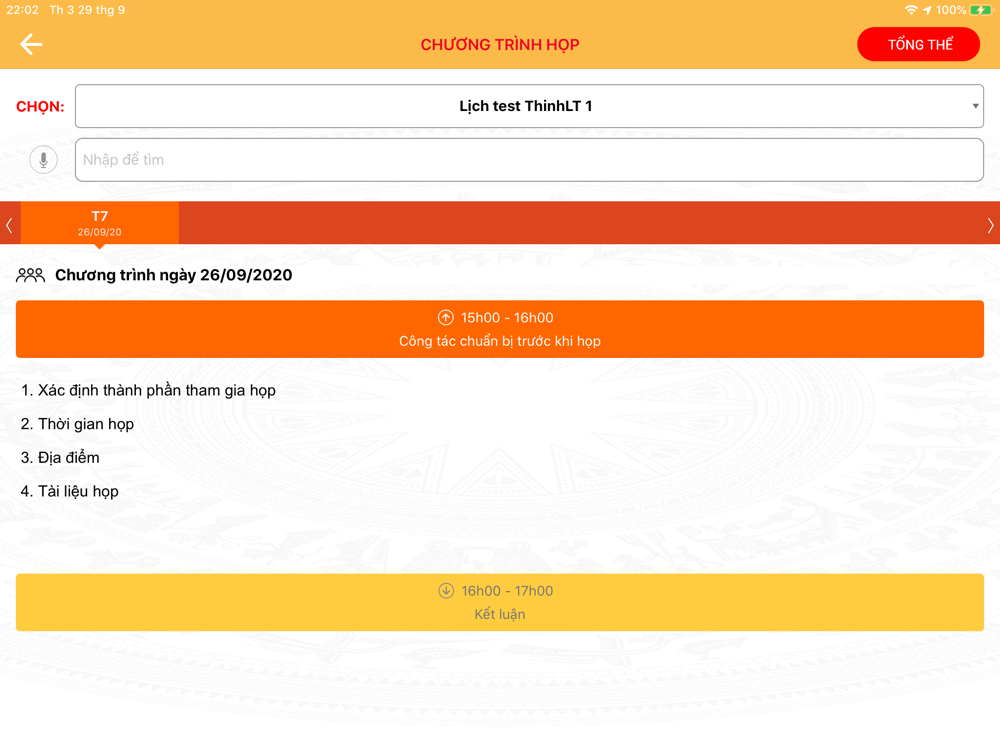This screenshot has height=750, width=1000.
Task: Select the T7 26/09/20 date tab
Action: click(x=99, y=223)
